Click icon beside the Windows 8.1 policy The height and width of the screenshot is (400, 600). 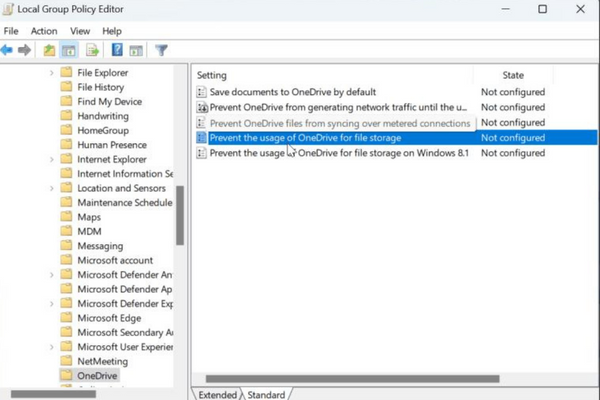[x=201, y=153]
